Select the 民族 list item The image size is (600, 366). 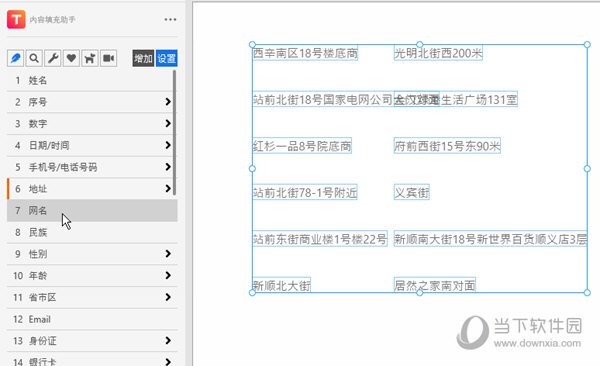pos(92,232)
